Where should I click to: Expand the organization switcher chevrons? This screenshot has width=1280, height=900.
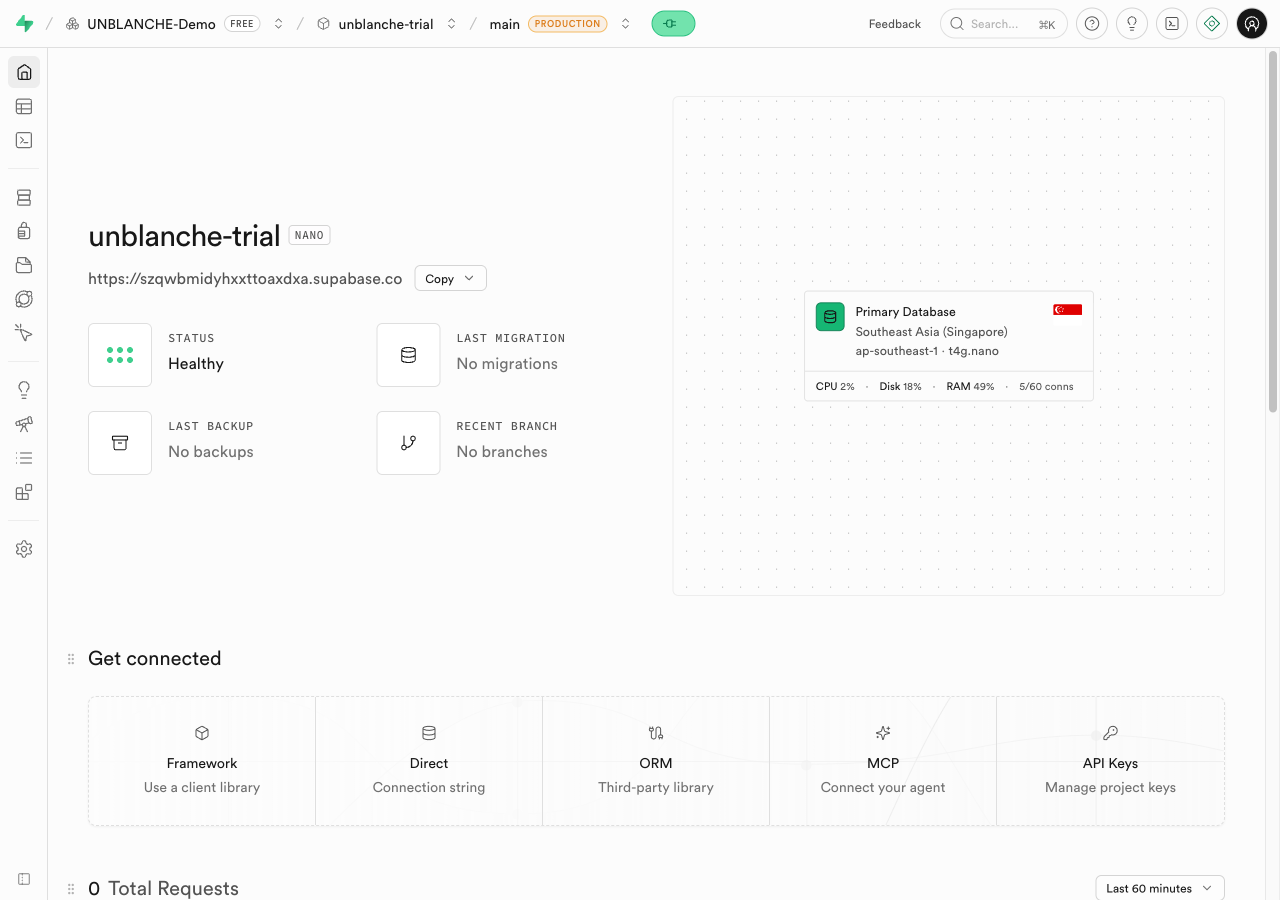pyautogui.click(x=278, y=24)
